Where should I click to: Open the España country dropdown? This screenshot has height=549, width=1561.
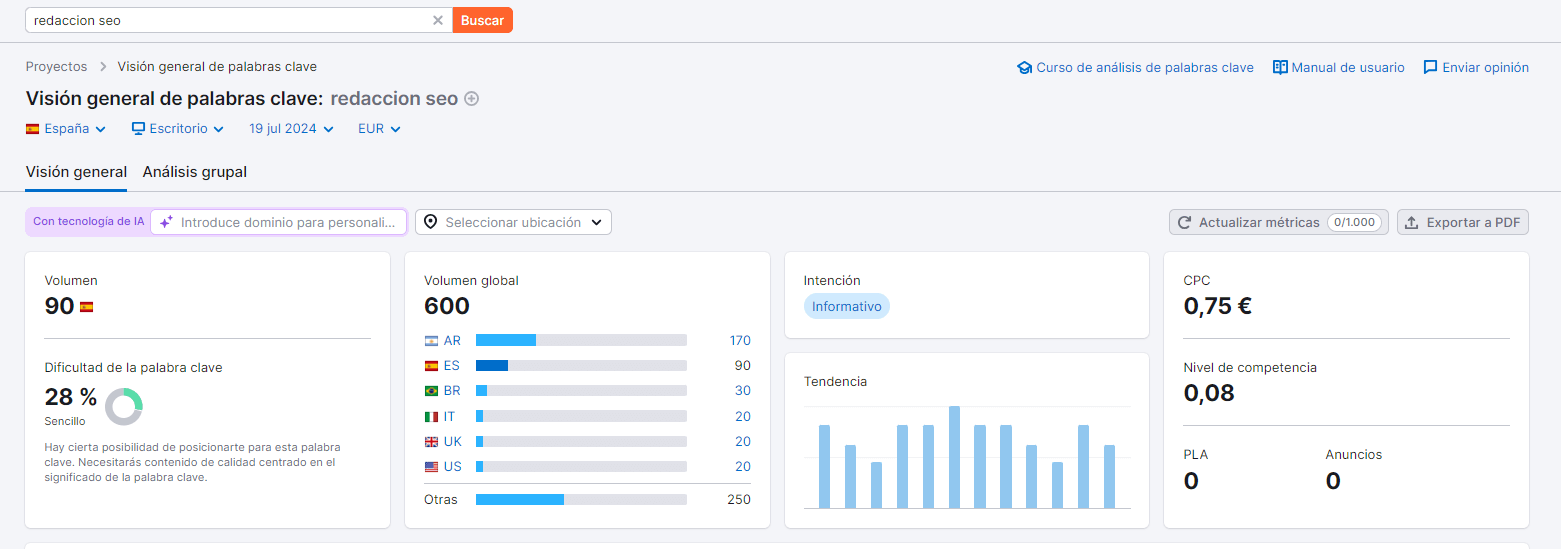tap(66, 129)
